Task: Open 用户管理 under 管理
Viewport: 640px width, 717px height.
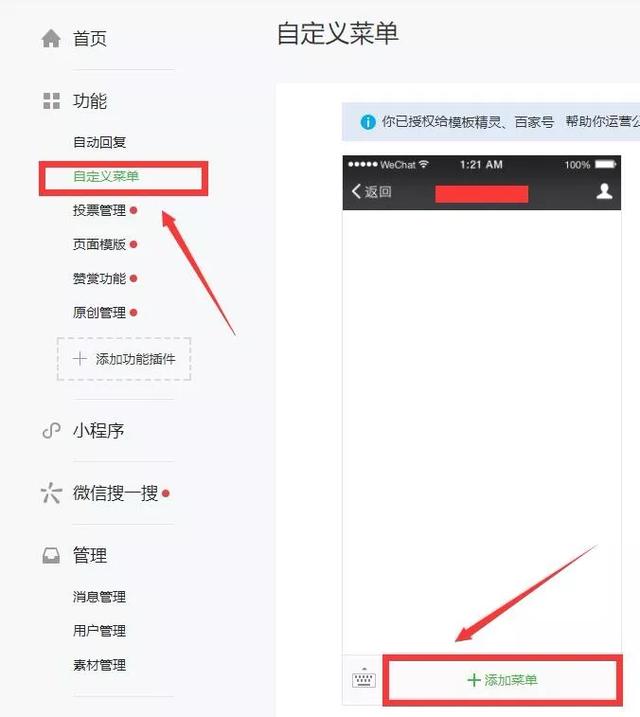Action: pyautogui.click(x=100, y=631)
